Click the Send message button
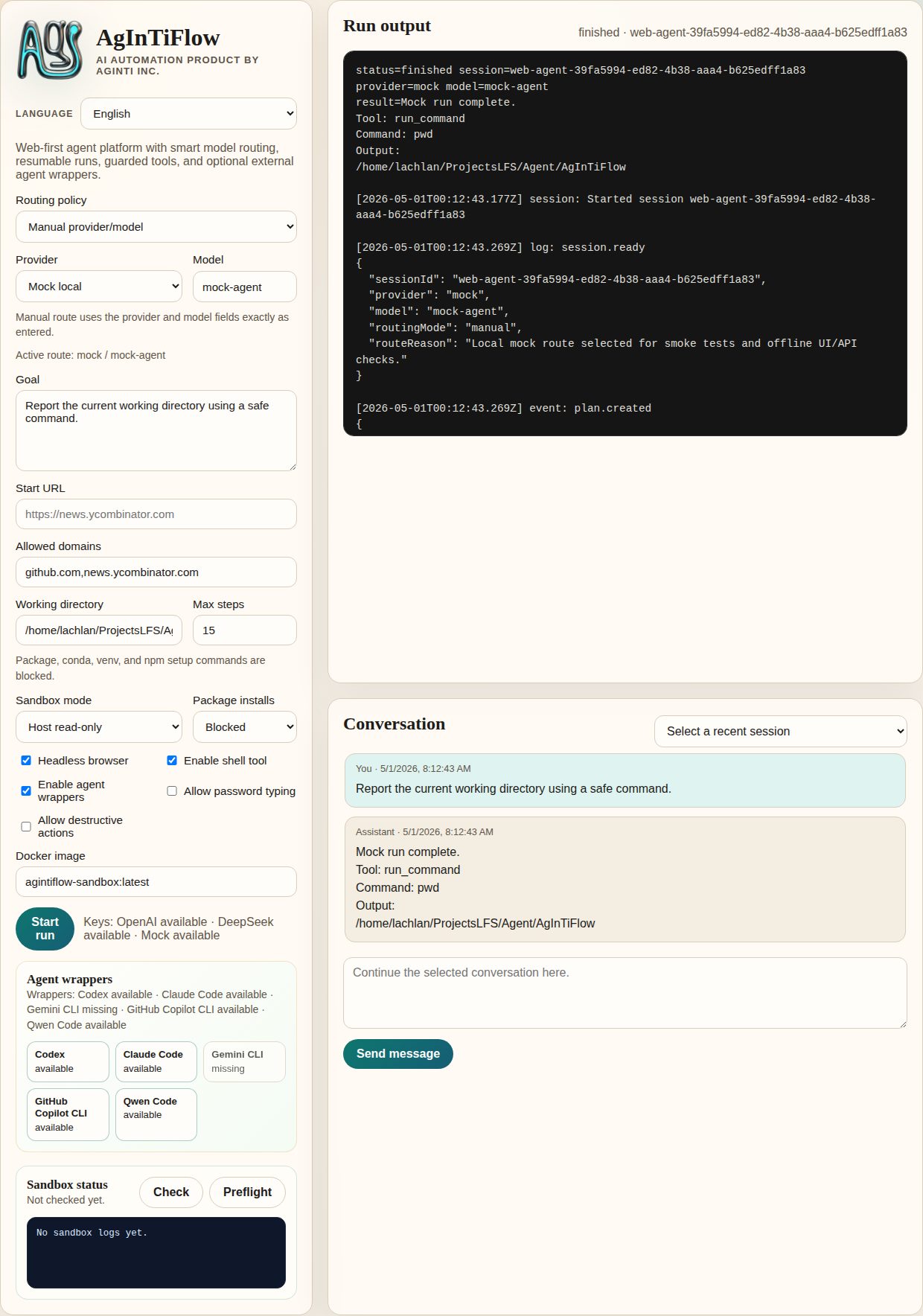 tap(398, 1054)
